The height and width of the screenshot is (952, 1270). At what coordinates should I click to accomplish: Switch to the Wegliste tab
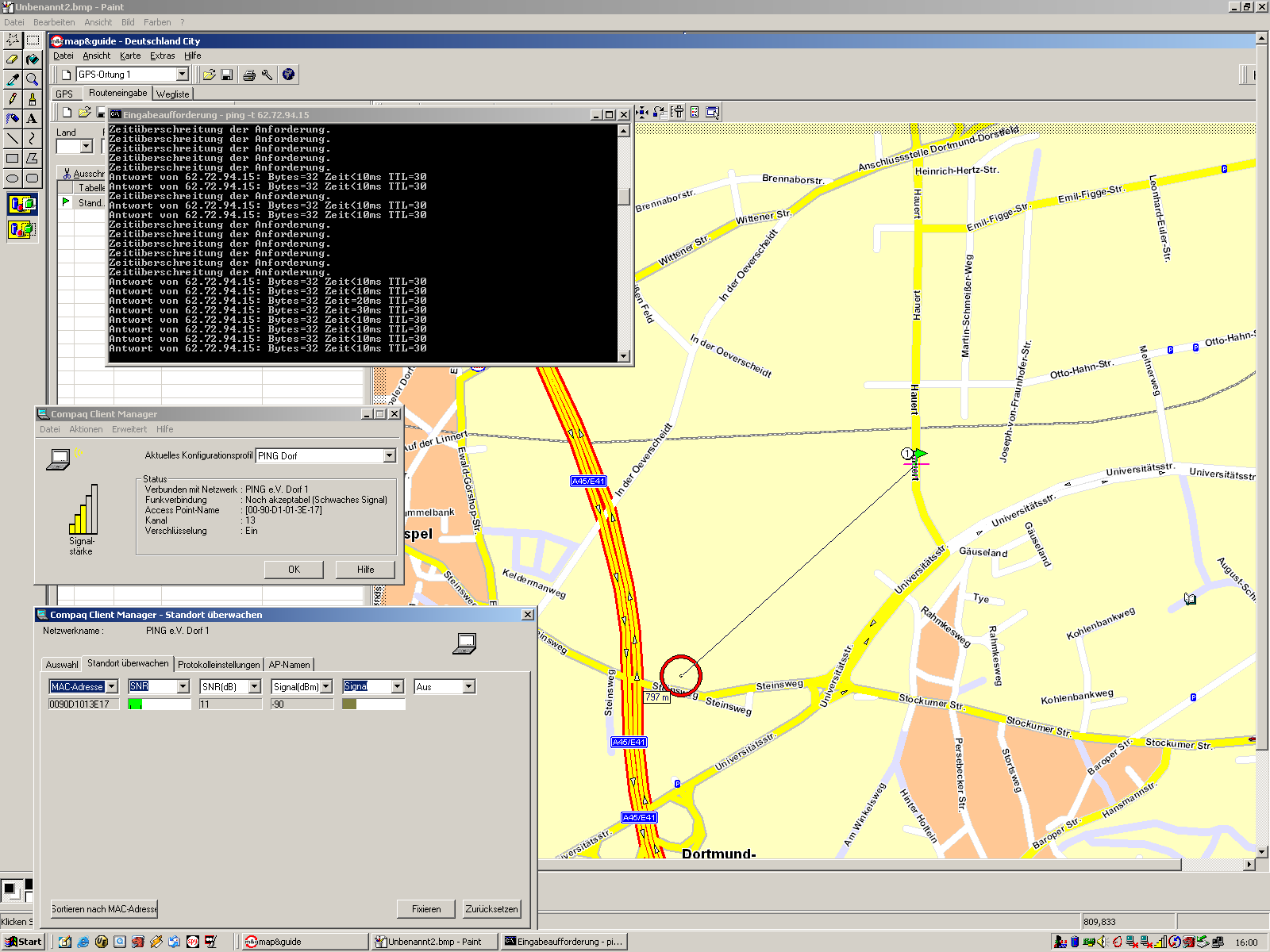[x=173, y=94]
